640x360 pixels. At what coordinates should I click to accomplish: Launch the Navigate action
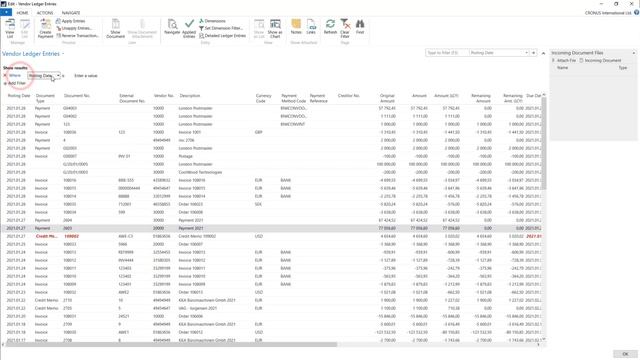172,28
